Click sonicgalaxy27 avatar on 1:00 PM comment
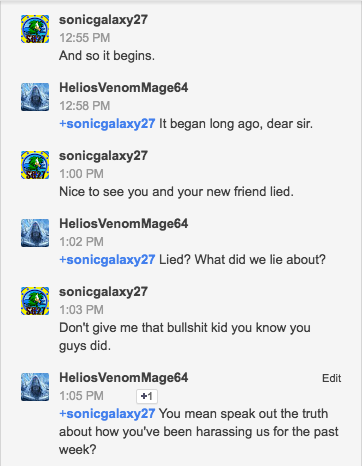 click(x=35, y=165)
